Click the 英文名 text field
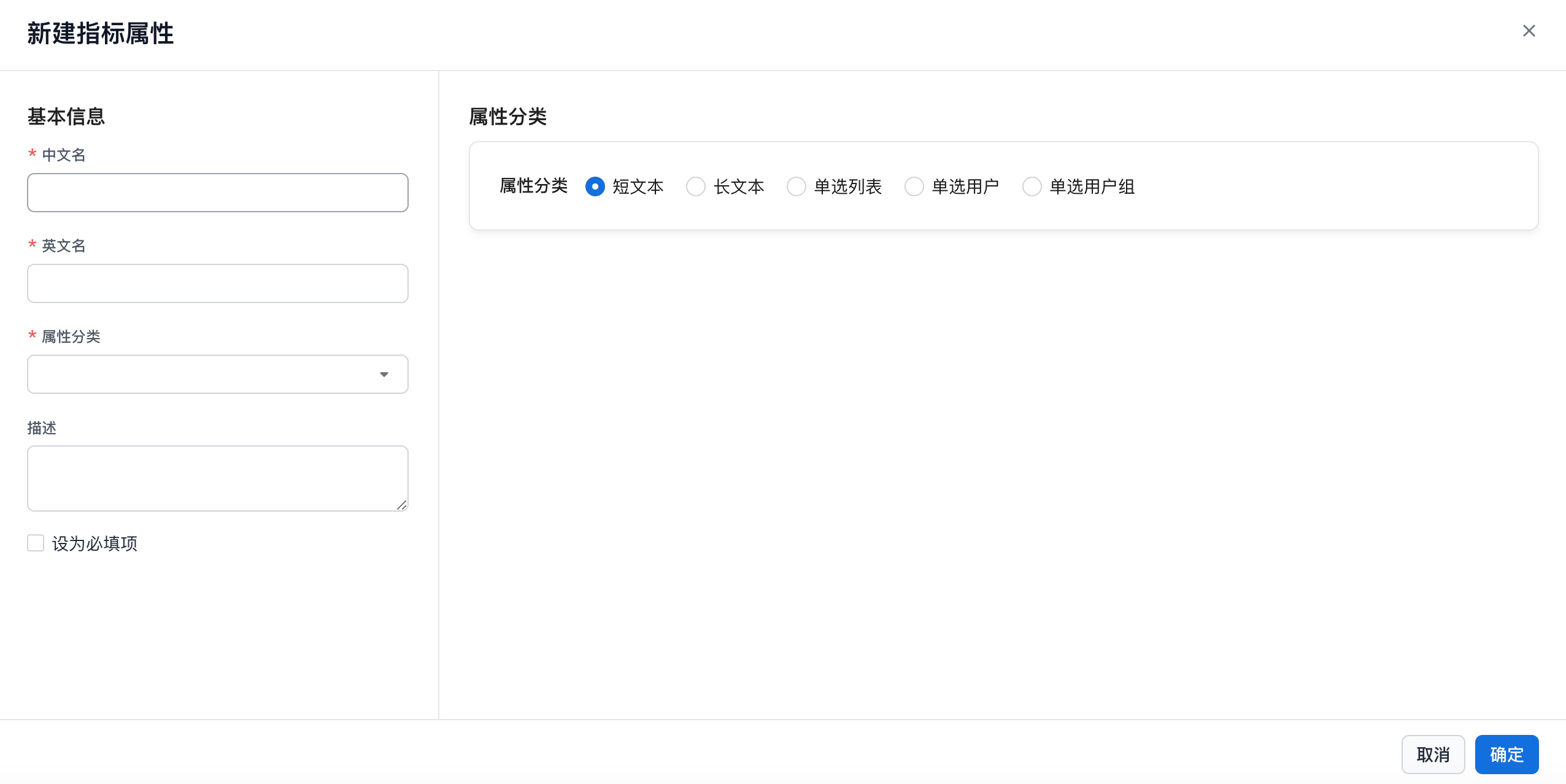Viewport: 1566px width, 784px height. click(x=217, y=283)
